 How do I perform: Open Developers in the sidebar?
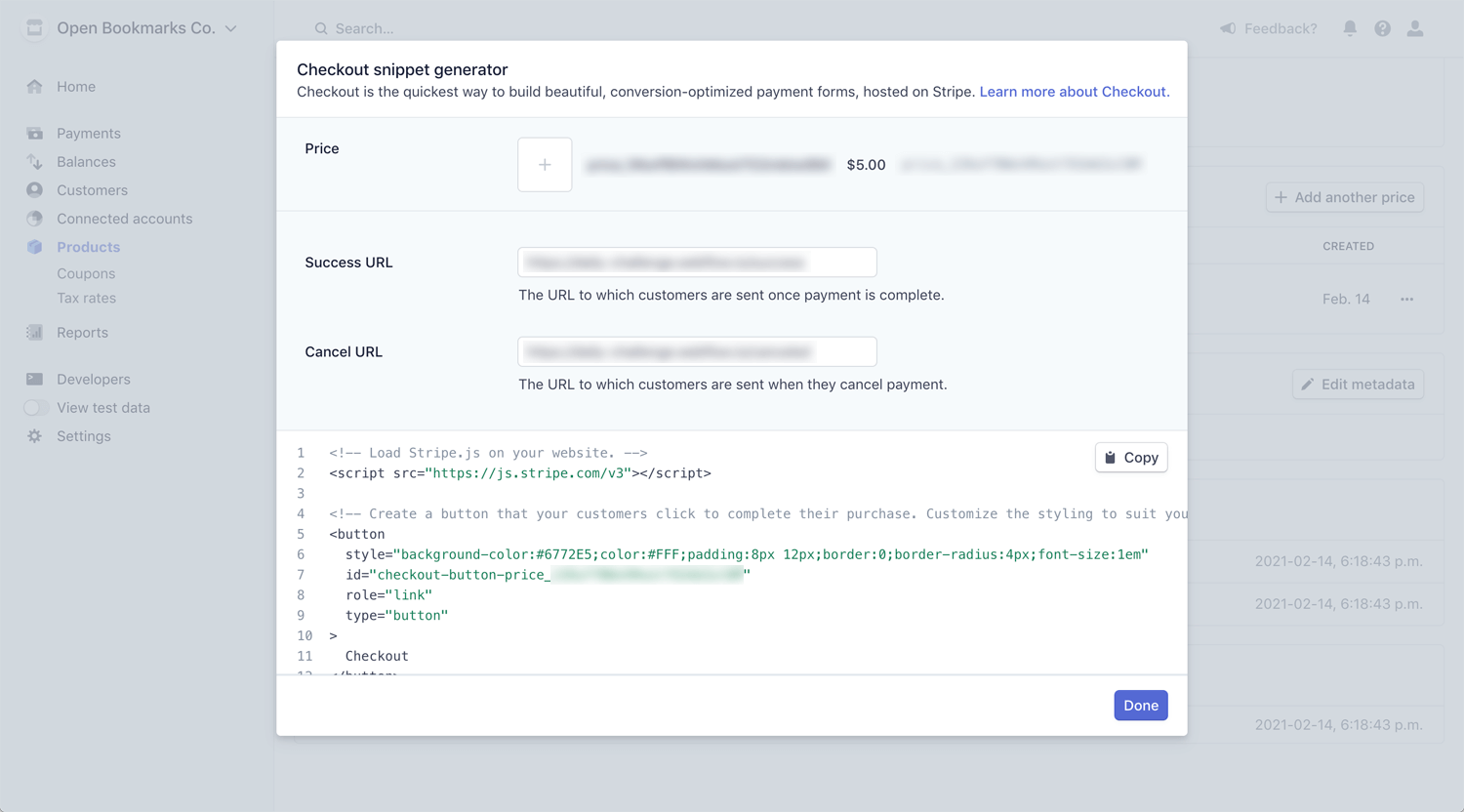94,380
